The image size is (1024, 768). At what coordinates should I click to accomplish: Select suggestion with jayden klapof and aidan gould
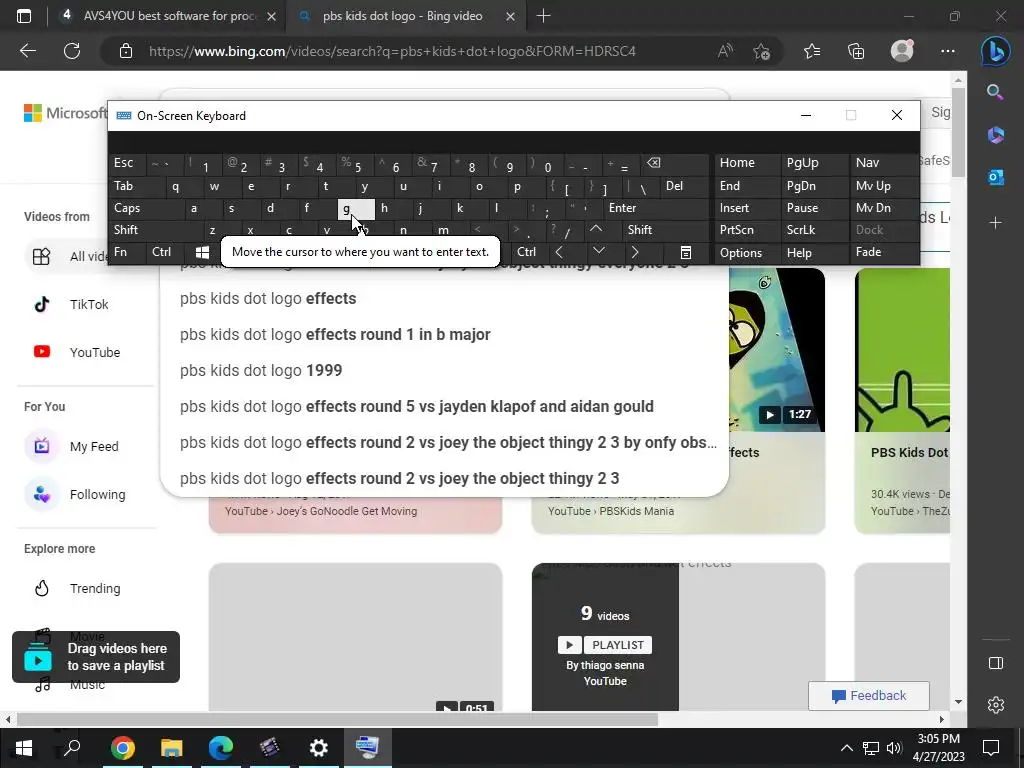pos(444,406)
